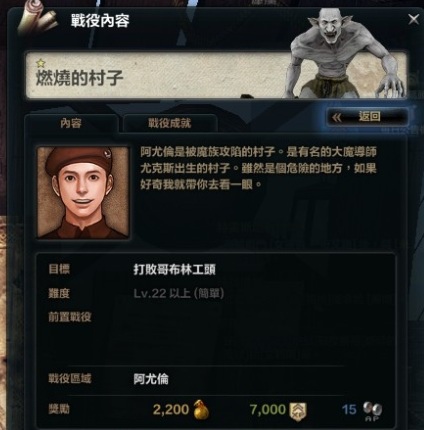Close the 戰役內容 window
Viewport: 424px width, 430px height.
pos(414,19)
